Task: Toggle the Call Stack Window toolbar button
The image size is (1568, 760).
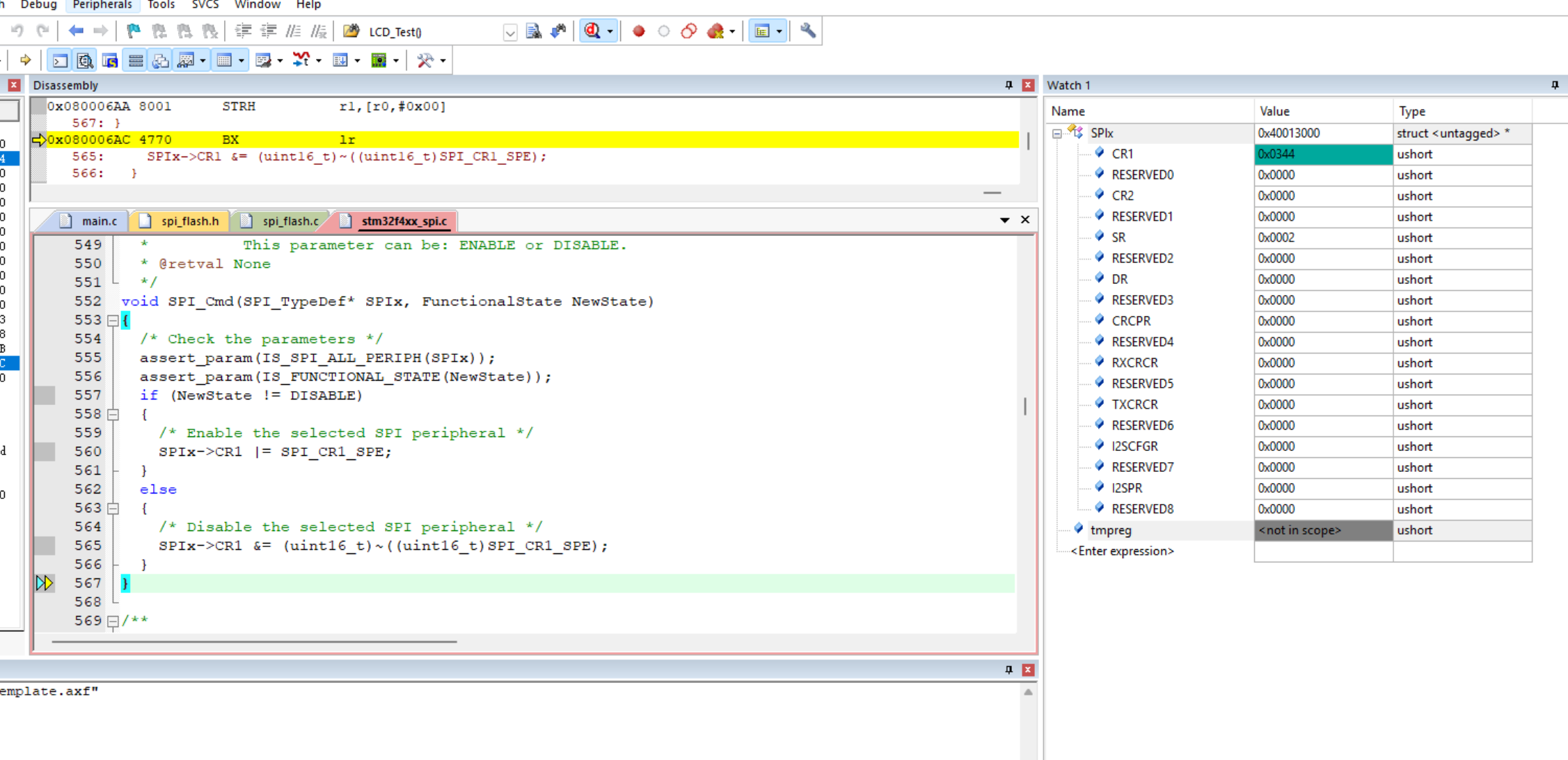Action: [x=161, y=61]
